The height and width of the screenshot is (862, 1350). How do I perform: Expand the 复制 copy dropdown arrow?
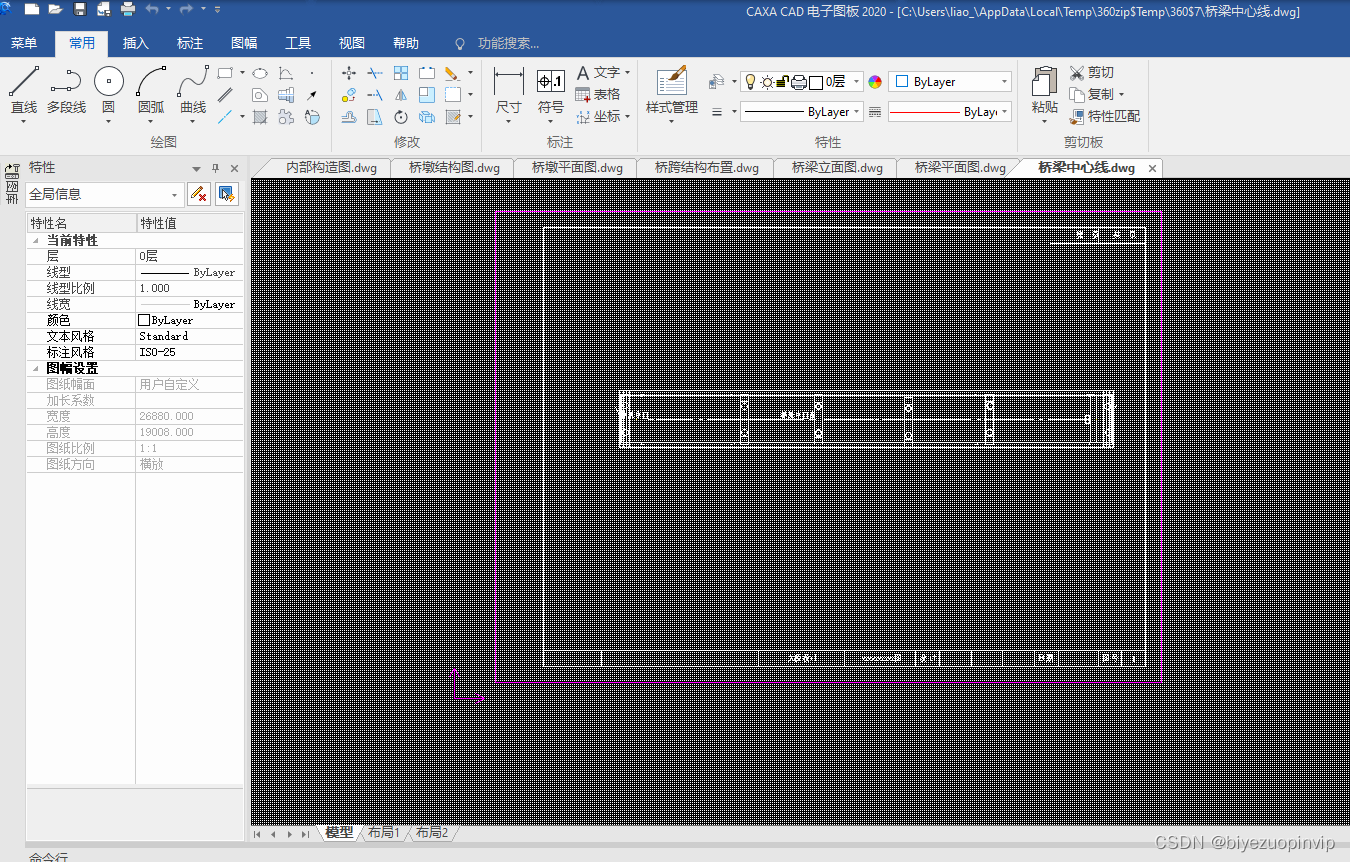pyautogui.click(x=1121, y=94)
